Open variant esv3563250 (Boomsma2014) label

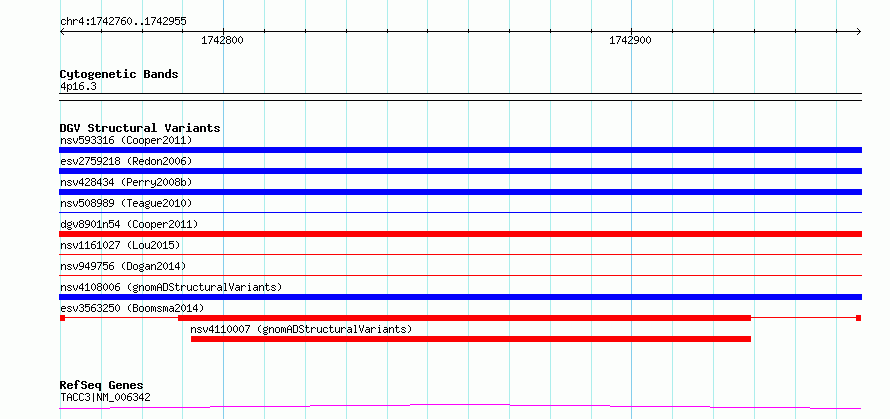pyautogui.click(x=132, y=308)
